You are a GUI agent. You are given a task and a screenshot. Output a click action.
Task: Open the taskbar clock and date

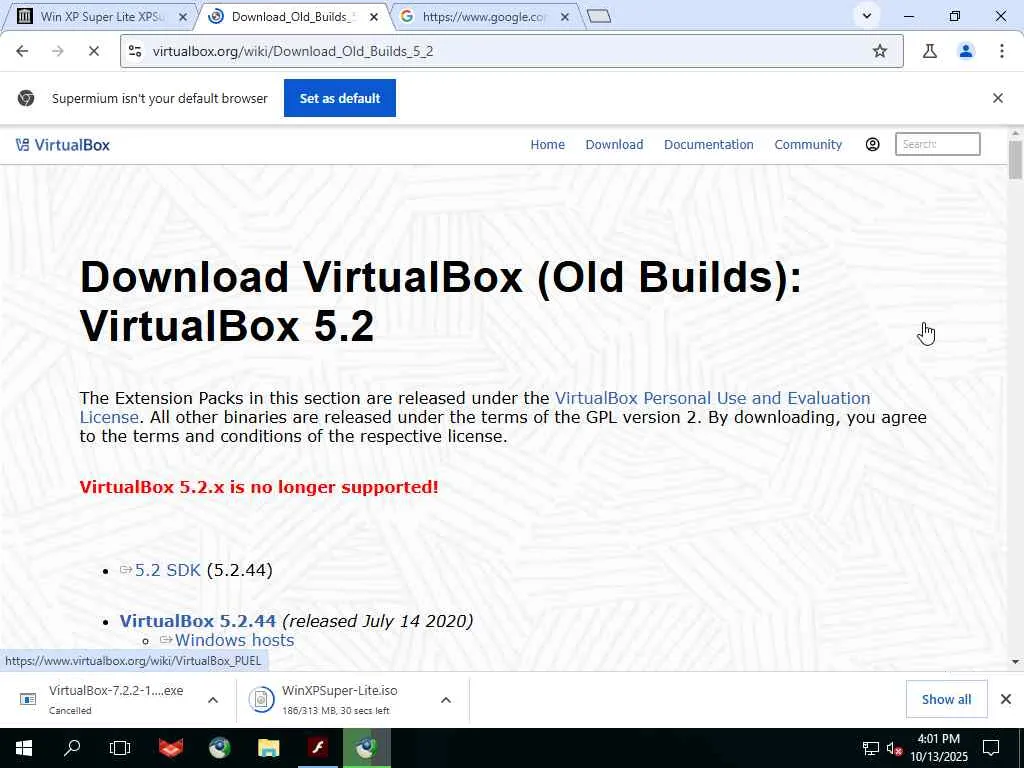click(x=939, y=748)
